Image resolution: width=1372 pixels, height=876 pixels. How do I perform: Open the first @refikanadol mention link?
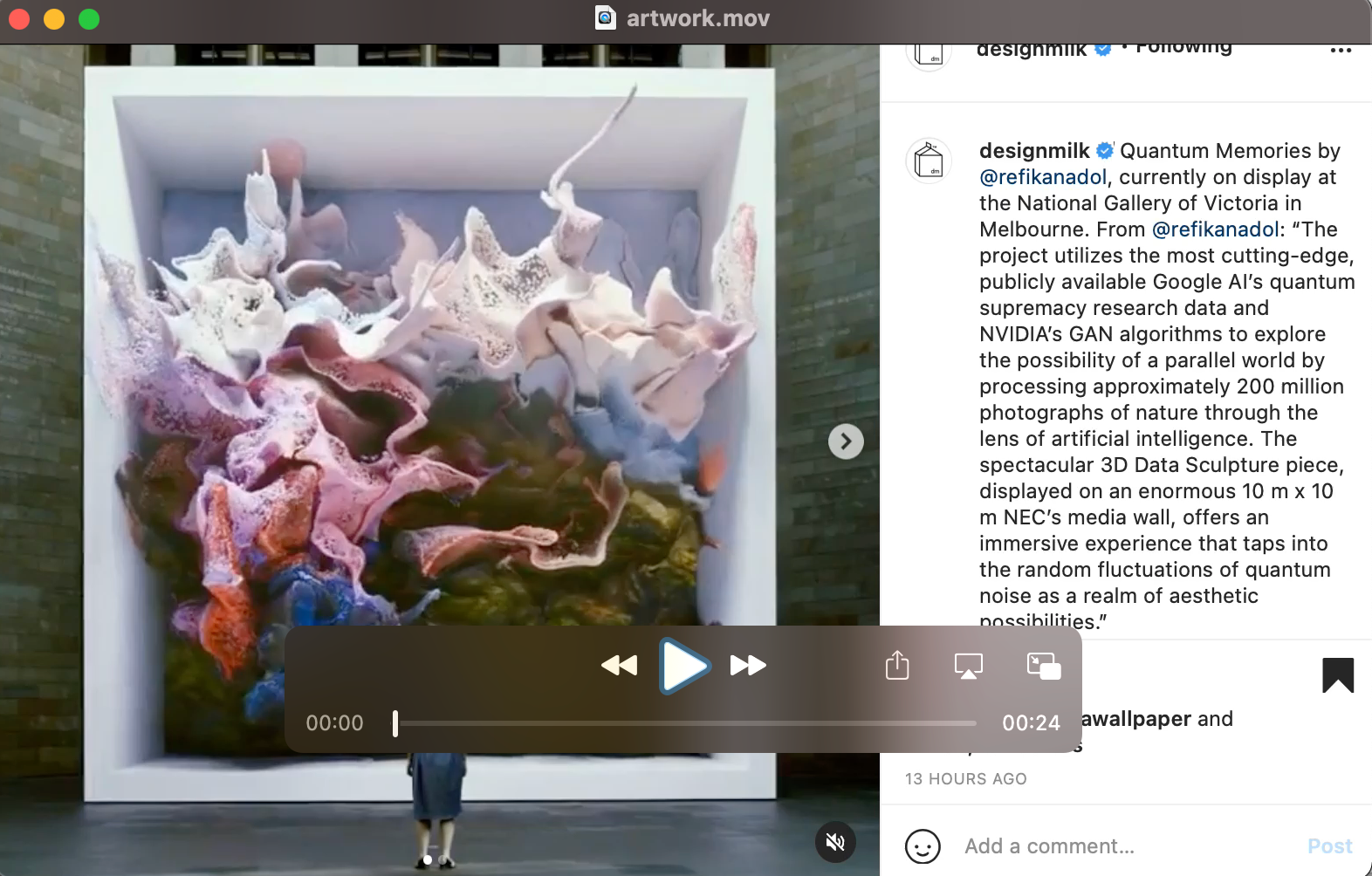1043,177
